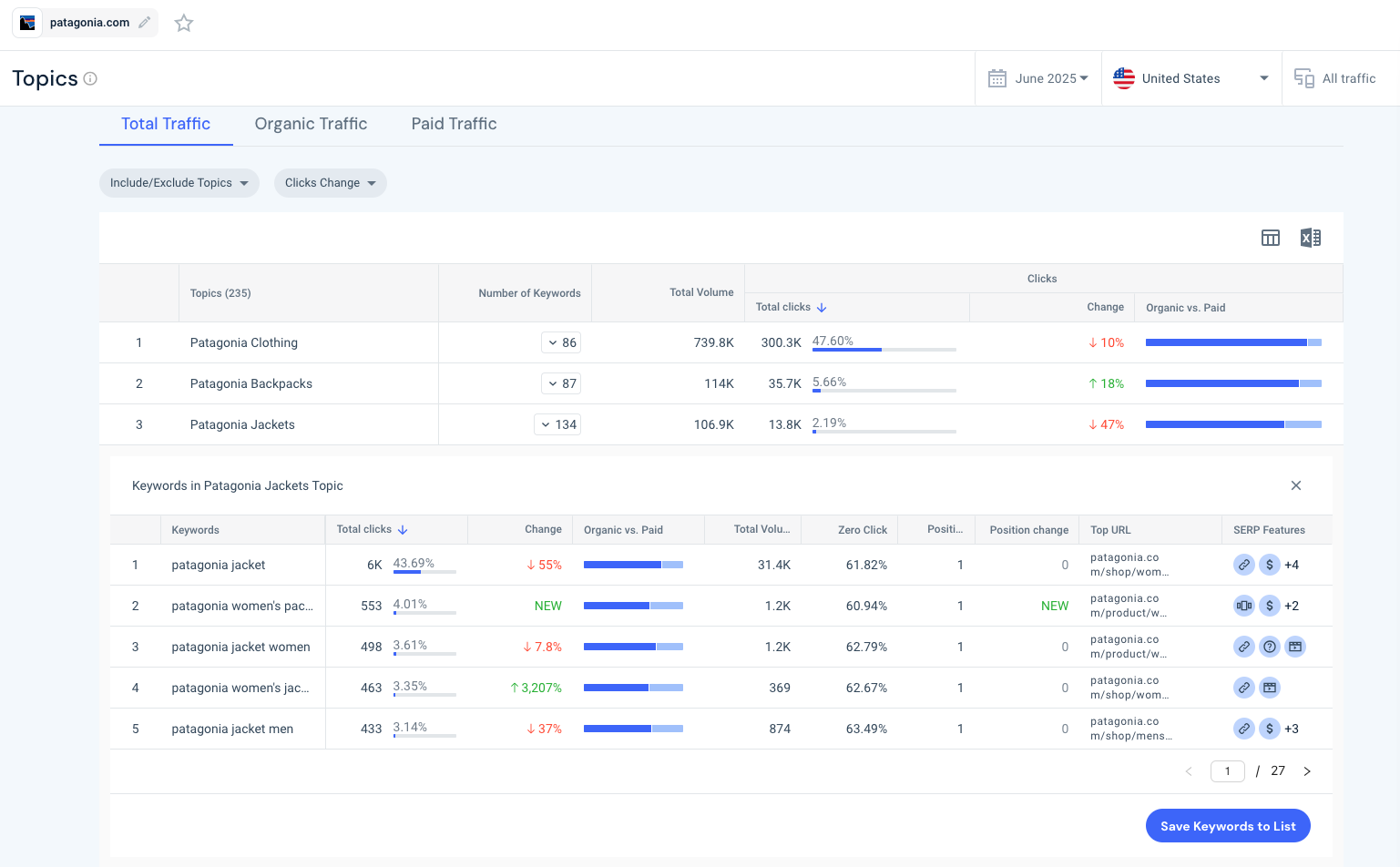Click the carousel SERP icon in patagonia women's pac row
Viewport: 1400px width, 867px height.
pos(1244,606)
